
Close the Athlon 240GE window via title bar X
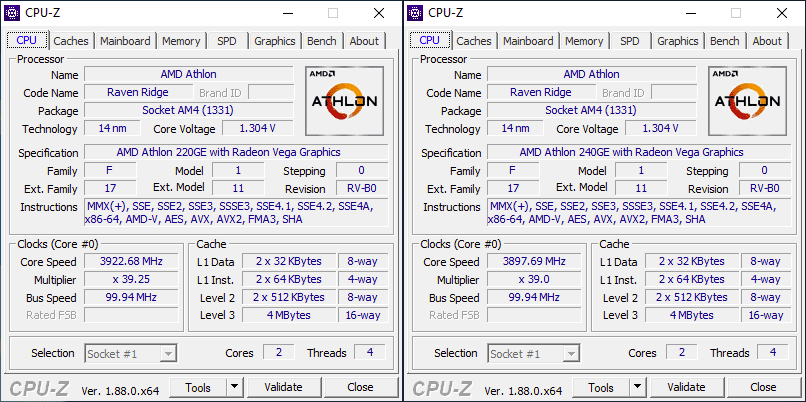[x=782, y=13]
